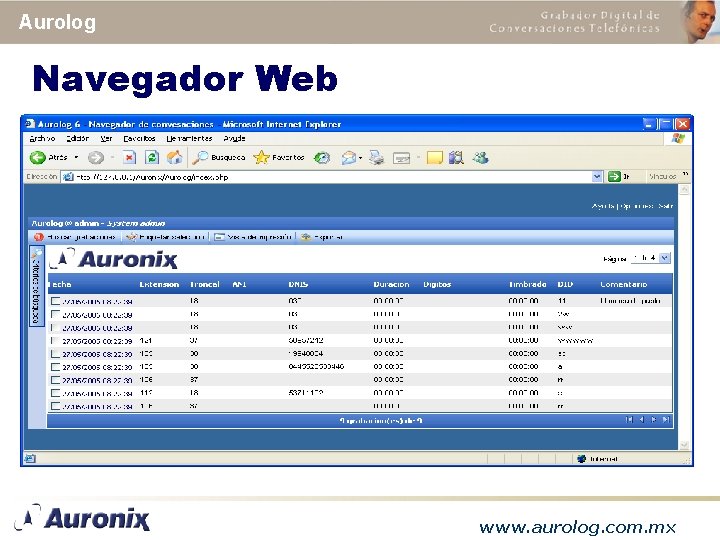
Task: Open the Research books icon
Action: pos(456,158)
